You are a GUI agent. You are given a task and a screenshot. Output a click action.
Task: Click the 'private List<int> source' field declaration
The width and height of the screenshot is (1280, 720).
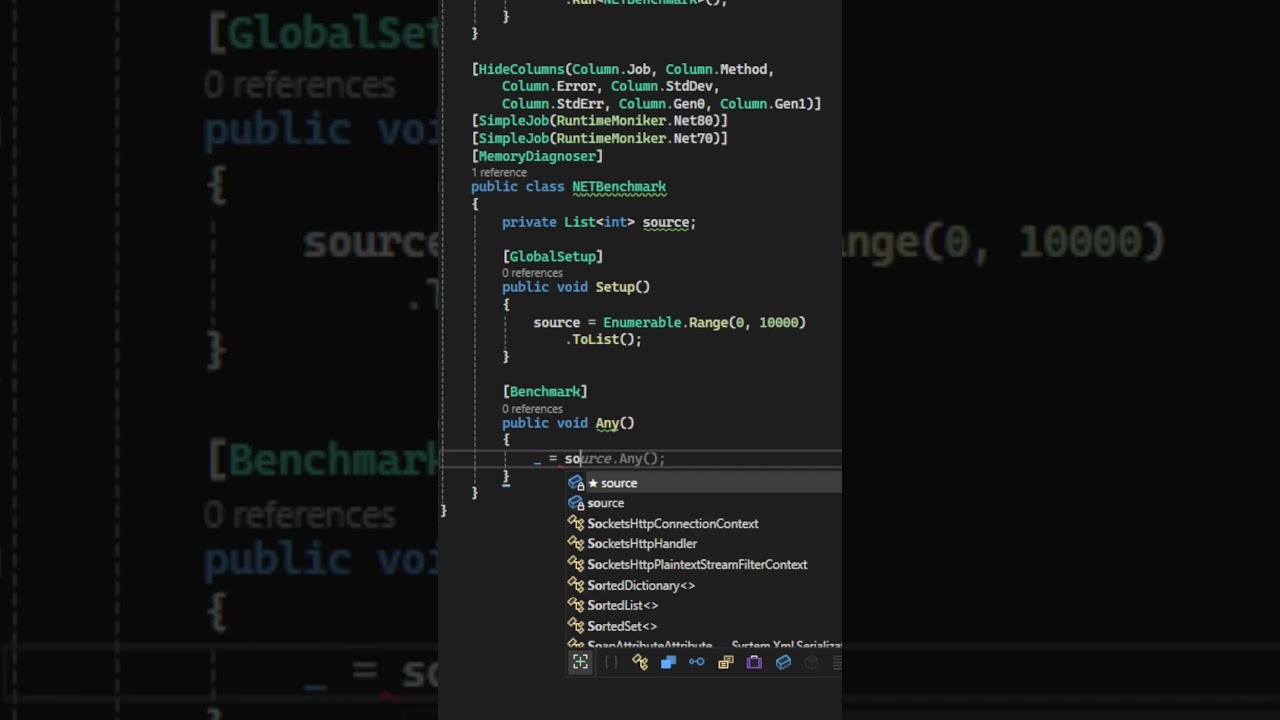(x=599, y=222)
